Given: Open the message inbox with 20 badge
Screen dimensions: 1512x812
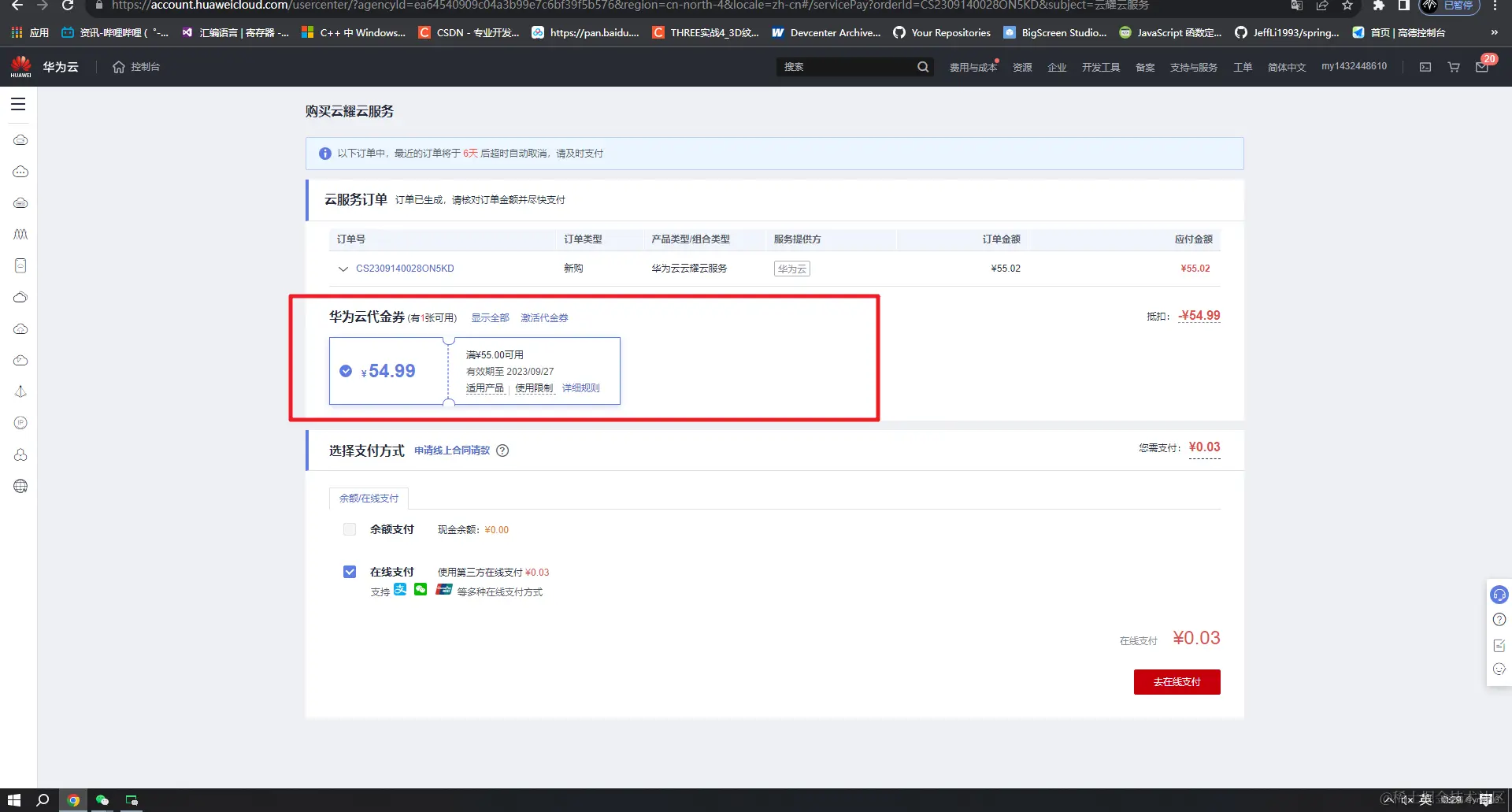Looking at the screenshot, I should (x=1483, y=65).
